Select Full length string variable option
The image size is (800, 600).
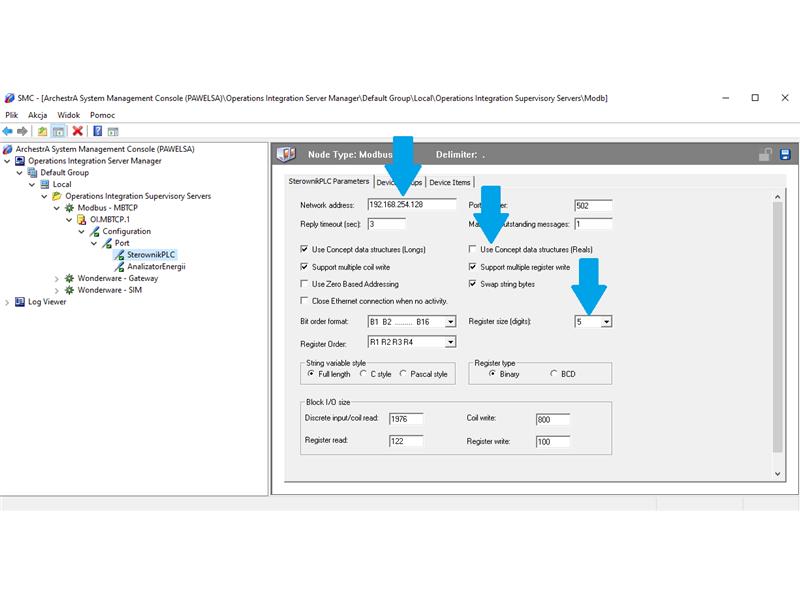(311, 373)
